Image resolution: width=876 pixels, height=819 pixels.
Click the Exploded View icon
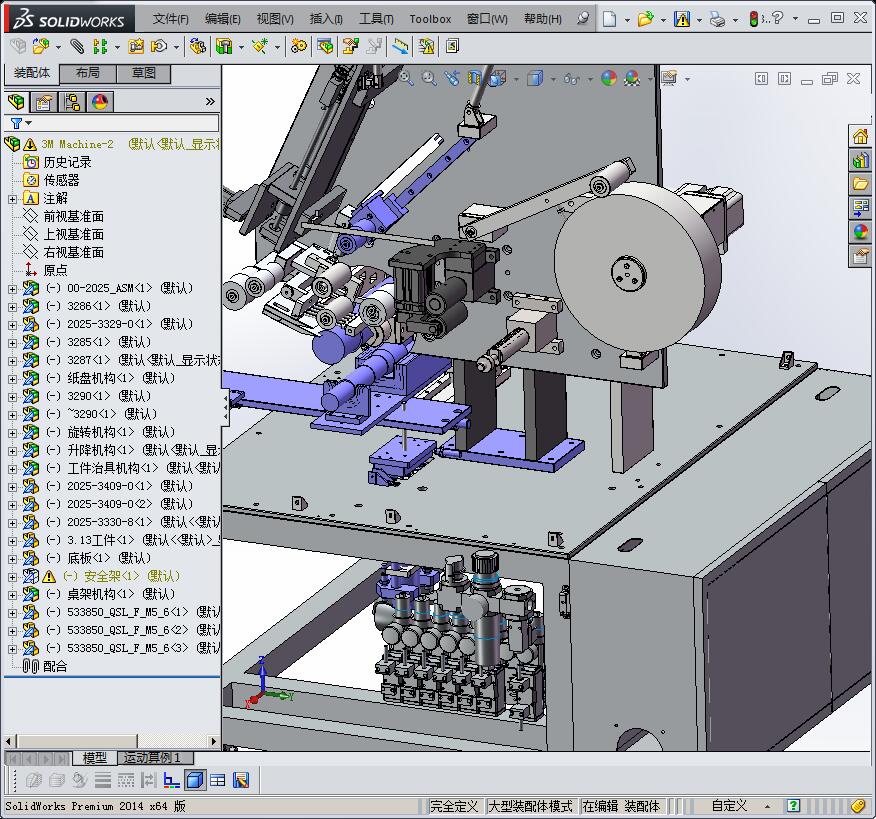tap(350, 46)
